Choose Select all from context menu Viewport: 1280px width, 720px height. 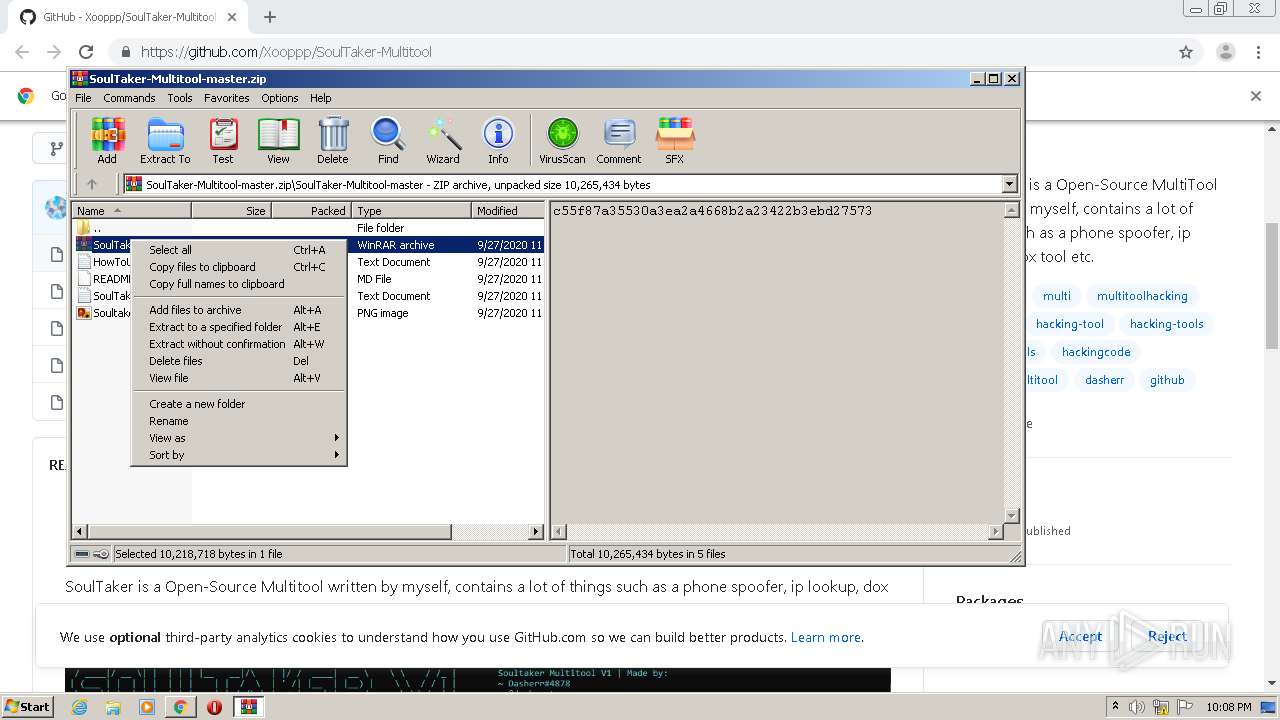239,250
